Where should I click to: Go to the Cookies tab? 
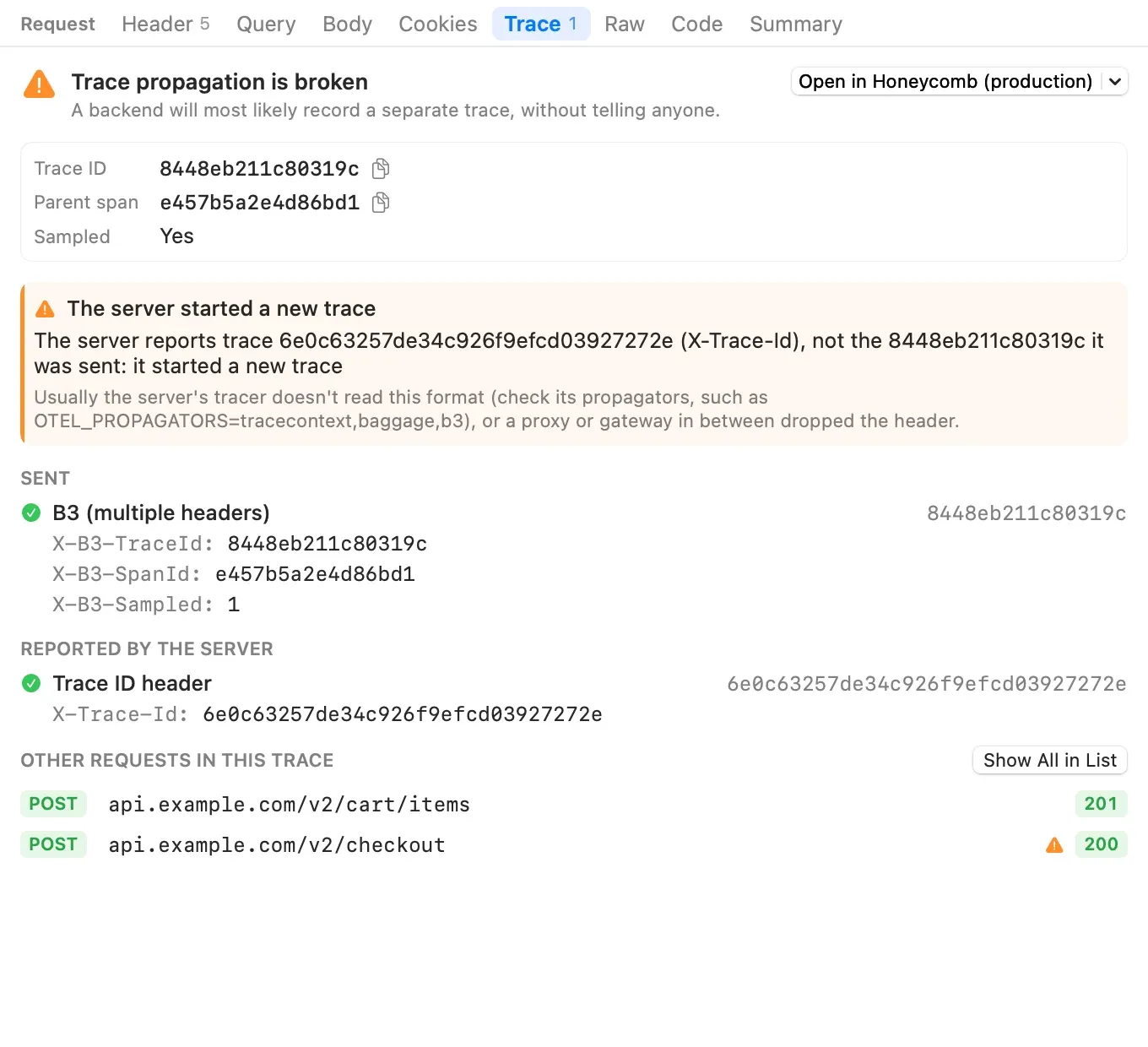click(438, 24)
